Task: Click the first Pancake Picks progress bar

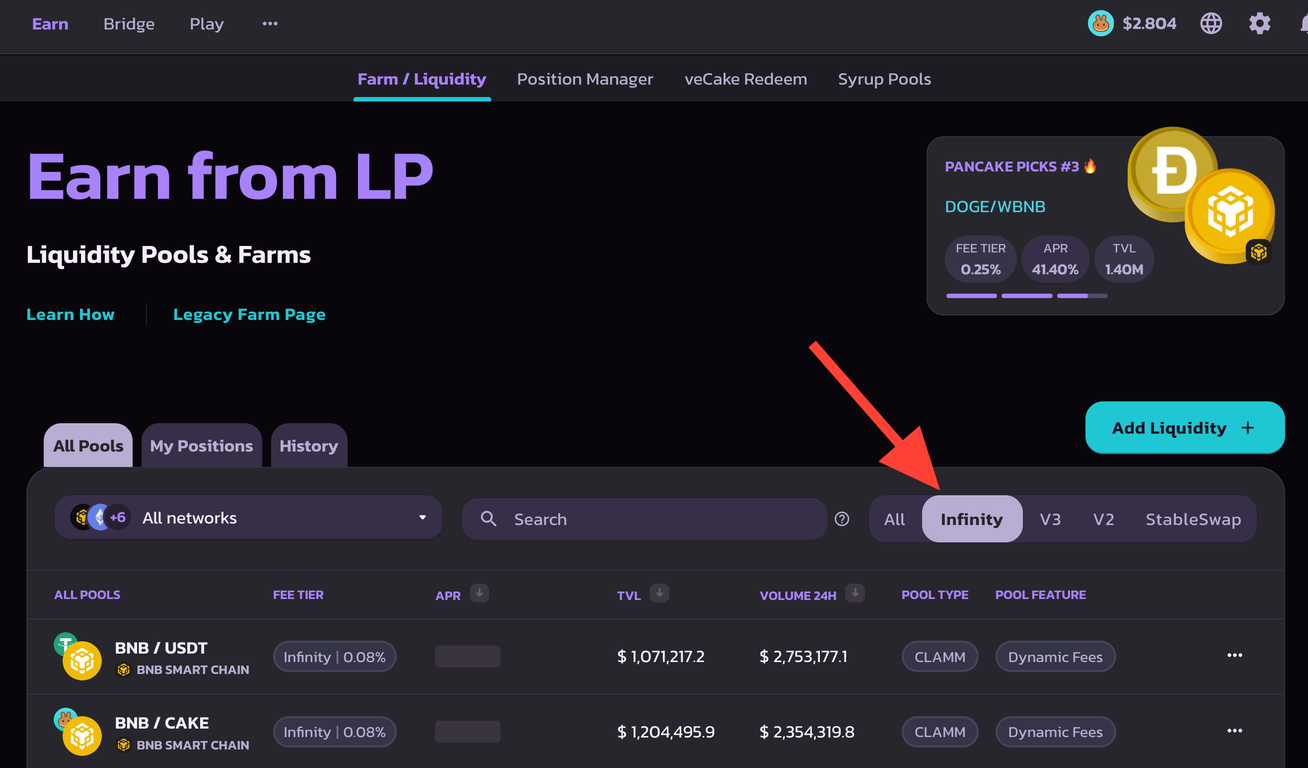Action: 972,296
